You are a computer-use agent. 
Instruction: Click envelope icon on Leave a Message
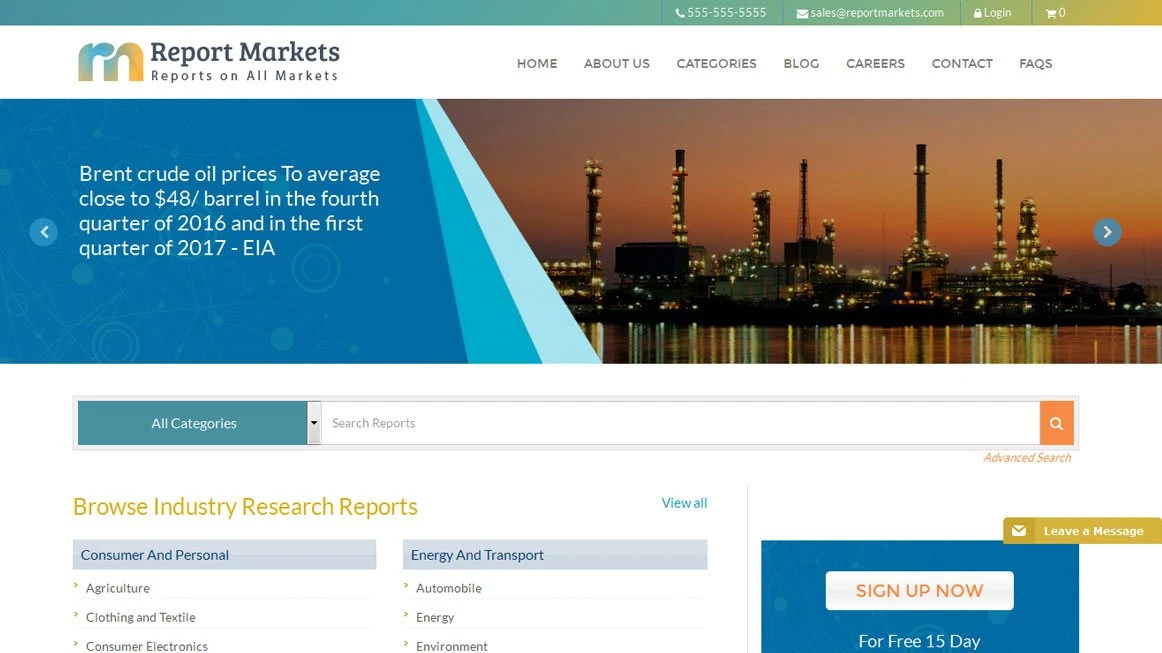click(1019, 531)
